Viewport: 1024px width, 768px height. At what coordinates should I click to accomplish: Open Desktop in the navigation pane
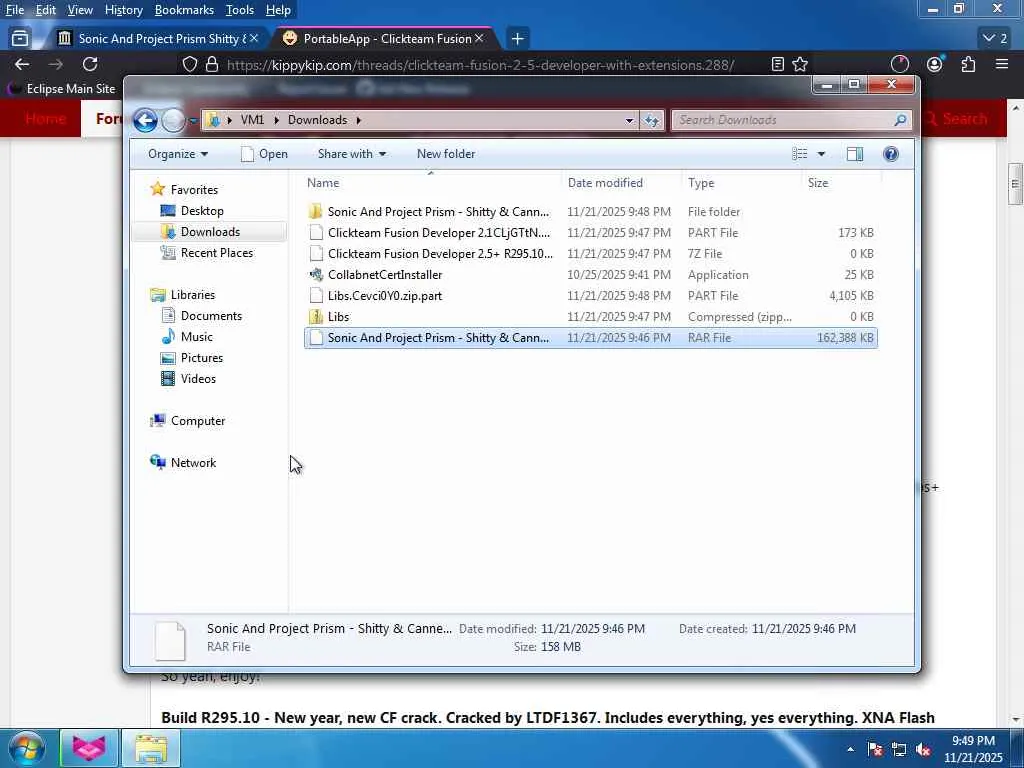pyautogui.click(x=202, y=211)
